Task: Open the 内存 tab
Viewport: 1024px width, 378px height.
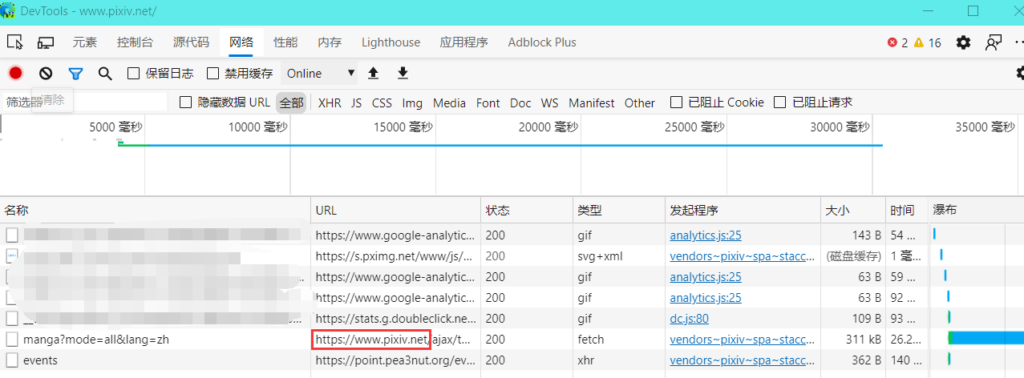Action: (330, 42)
